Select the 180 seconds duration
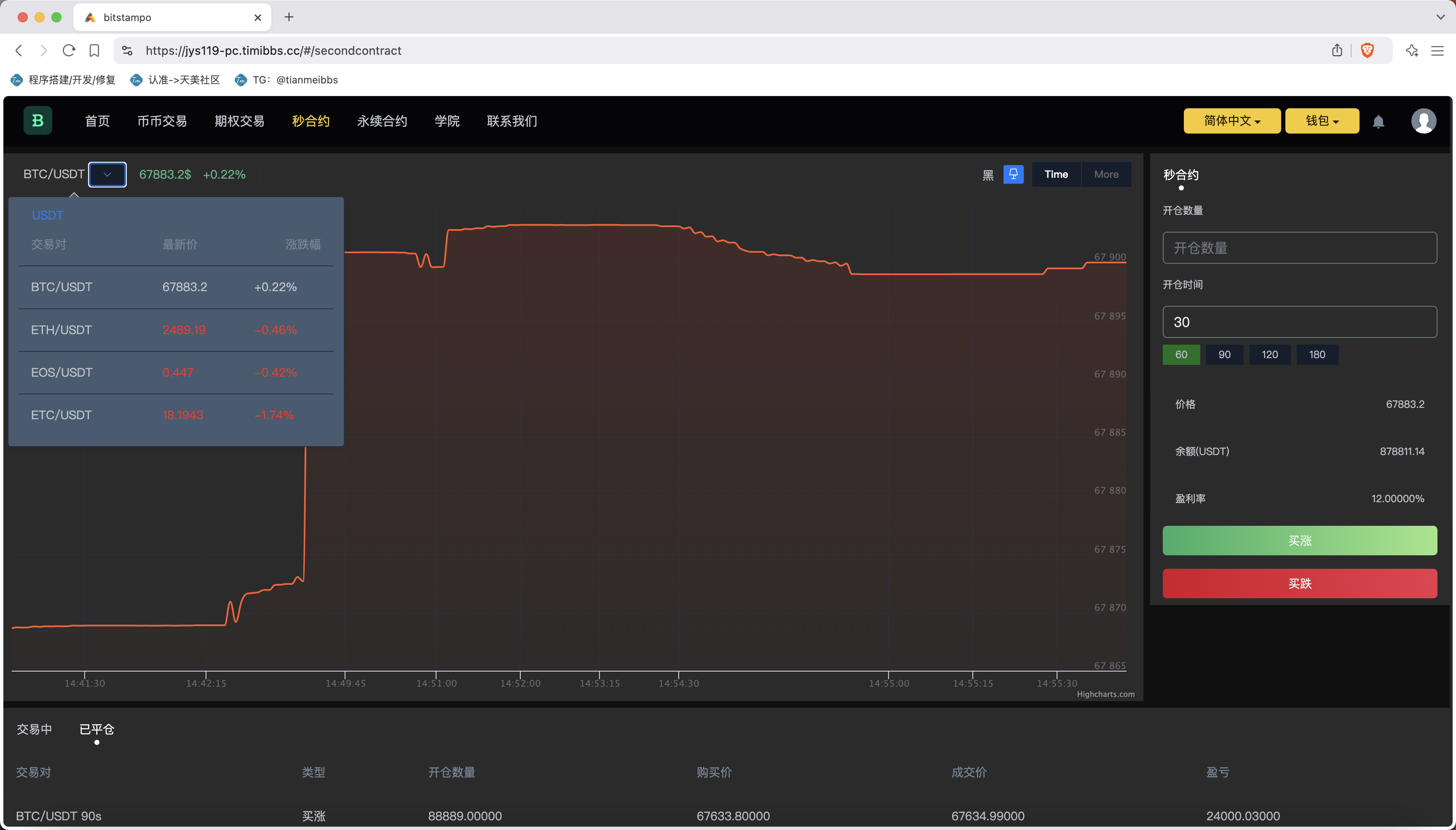This screenshot has width=1456, height=830. click(x=1317, y=355)
